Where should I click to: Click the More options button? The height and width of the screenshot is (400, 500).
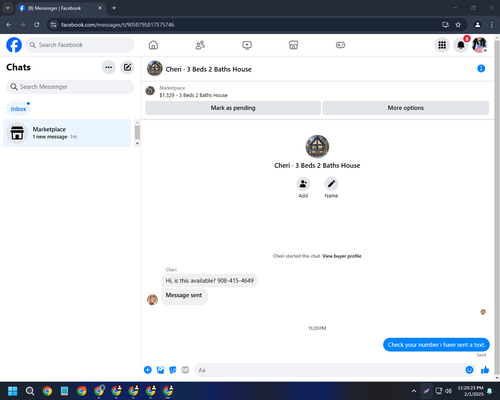(x=406, y=108)
